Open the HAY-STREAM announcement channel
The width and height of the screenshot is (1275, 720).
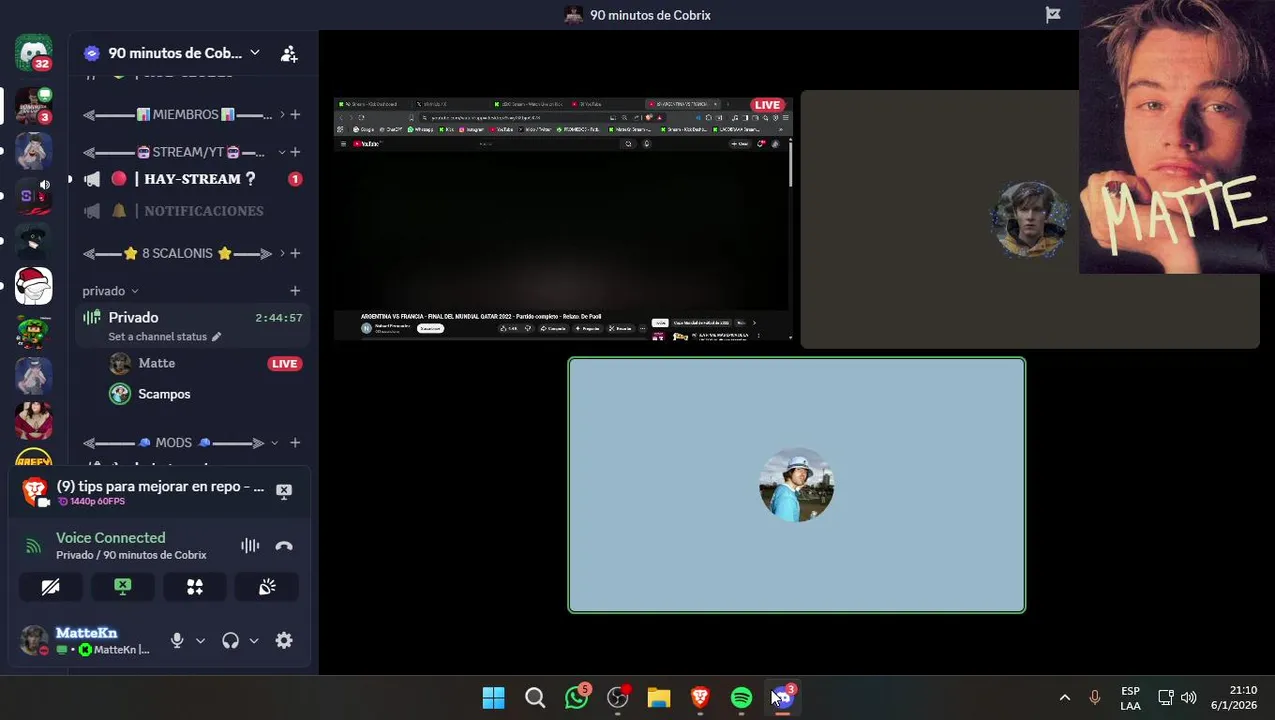coord(193,179)
